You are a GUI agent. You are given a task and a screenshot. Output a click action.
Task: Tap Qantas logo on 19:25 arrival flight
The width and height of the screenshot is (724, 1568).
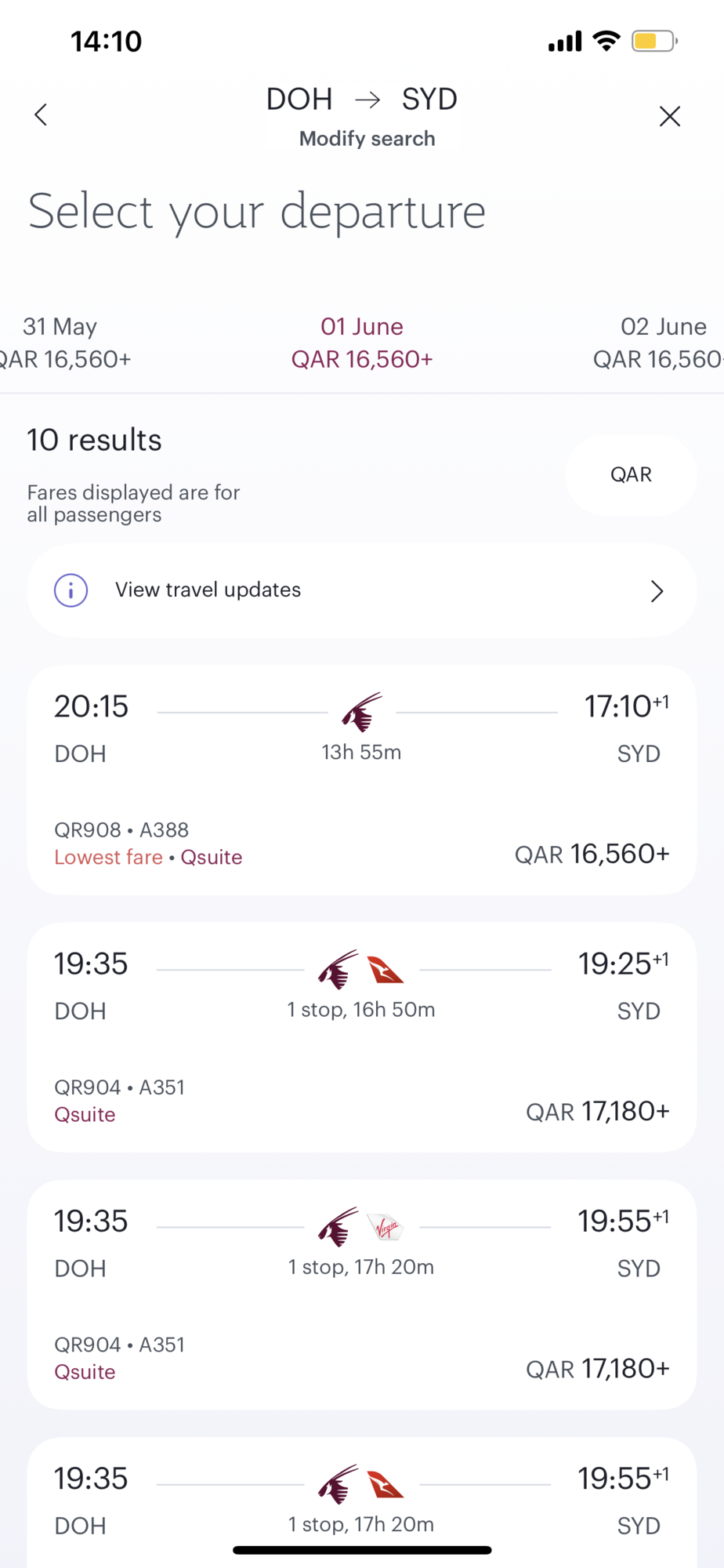(x=385, y=970)
